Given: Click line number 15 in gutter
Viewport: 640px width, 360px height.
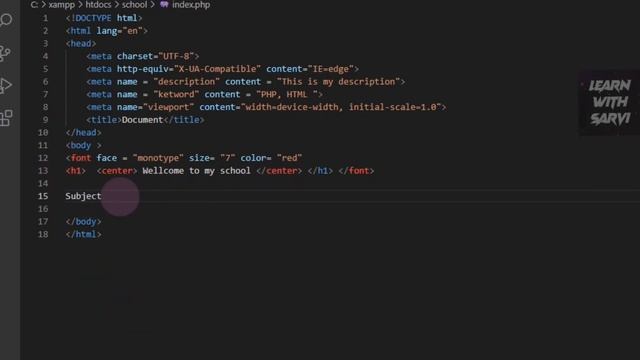Looking at the screenshot, I should 43,196.
